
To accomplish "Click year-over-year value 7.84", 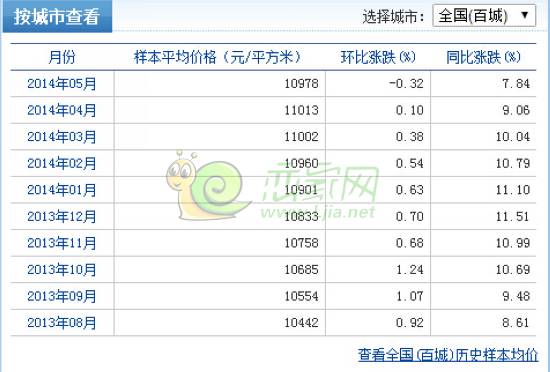I will [516, 84].
